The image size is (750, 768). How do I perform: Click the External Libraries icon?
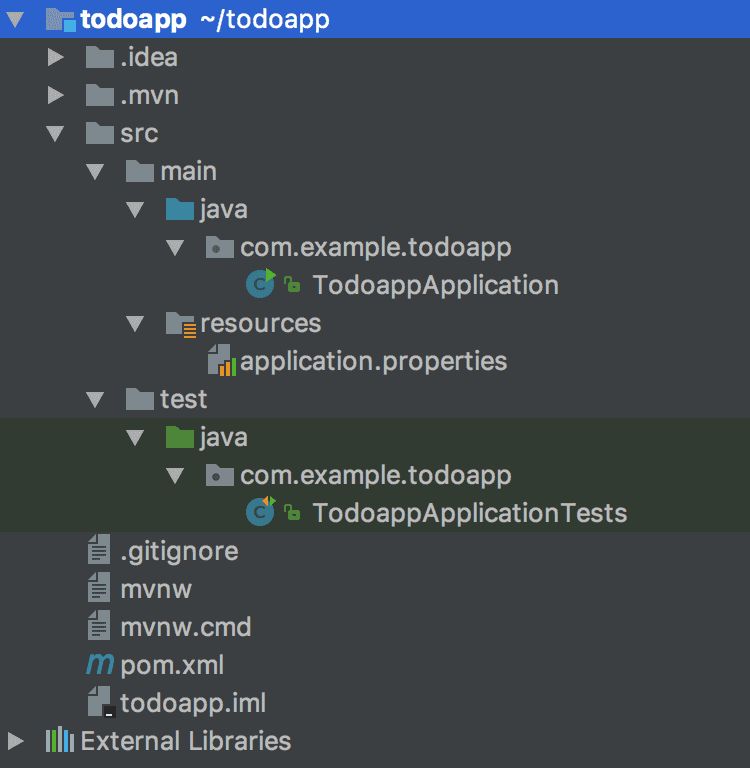pos(60,741)
